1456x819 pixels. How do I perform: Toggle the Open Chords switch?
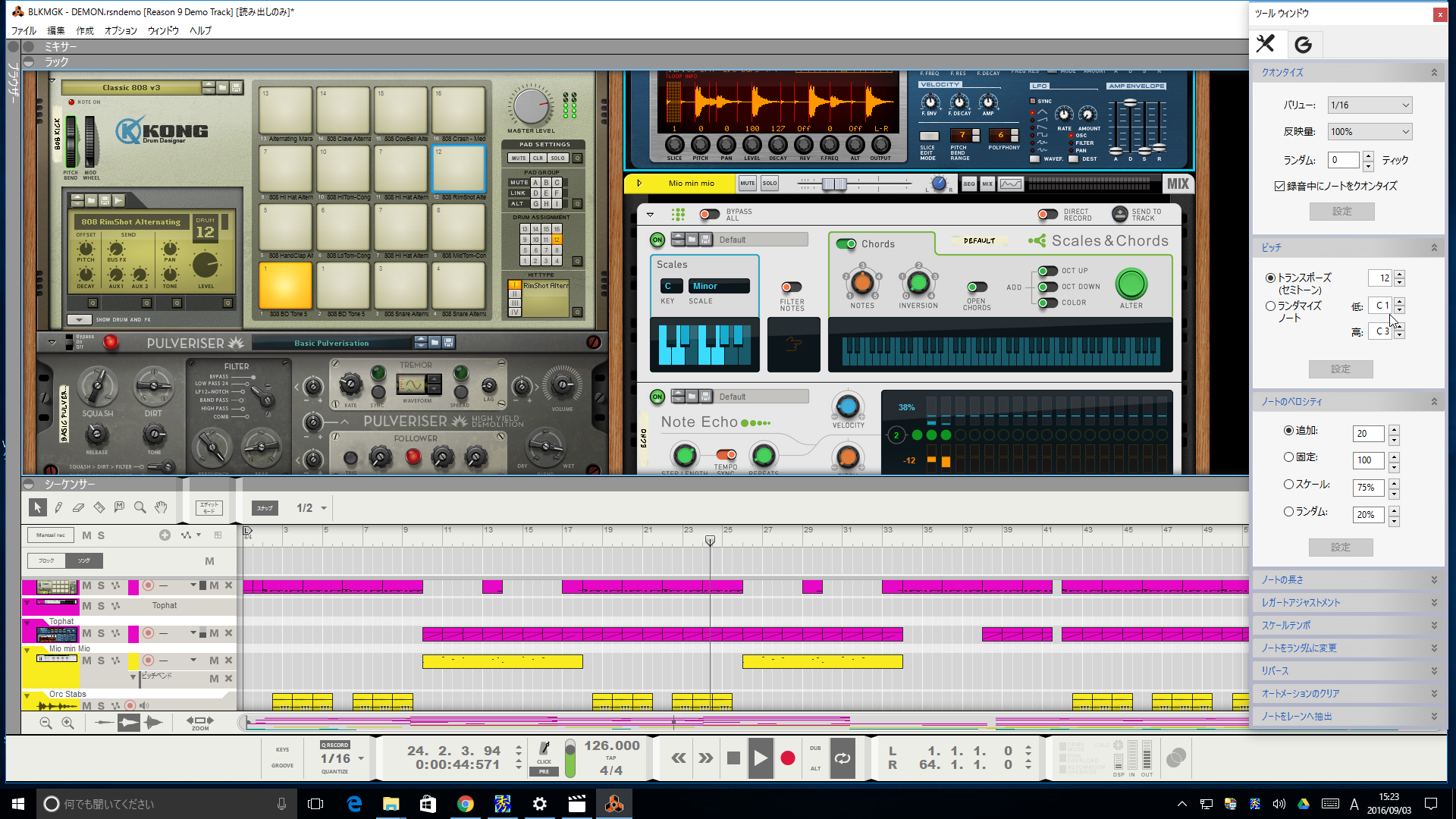pyautogui.click(x=977, y=287)
